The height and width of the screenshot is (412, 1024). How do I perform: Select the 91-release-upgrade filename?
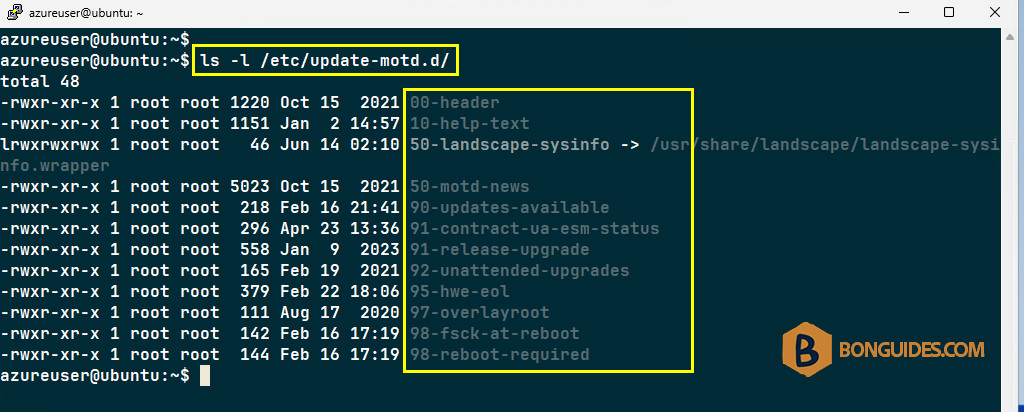(x=500, y=249)
